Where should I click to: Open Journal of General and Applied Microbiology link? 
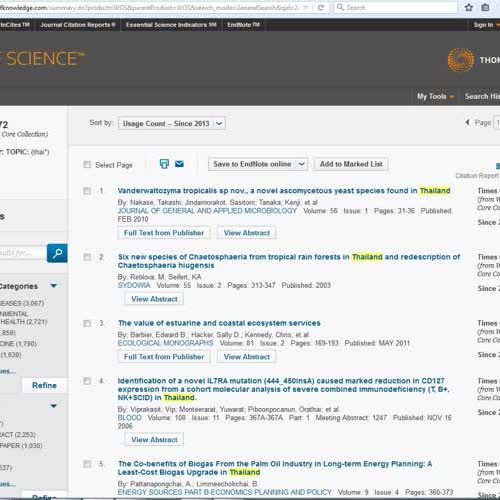(x=207, y=211)
